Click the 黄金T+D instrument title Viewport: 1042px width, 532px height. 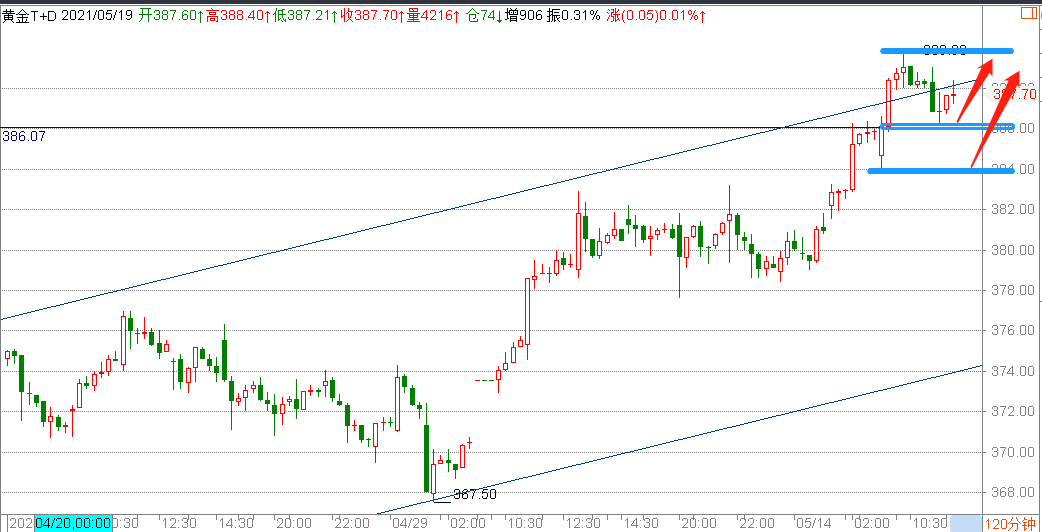[29, 17]
